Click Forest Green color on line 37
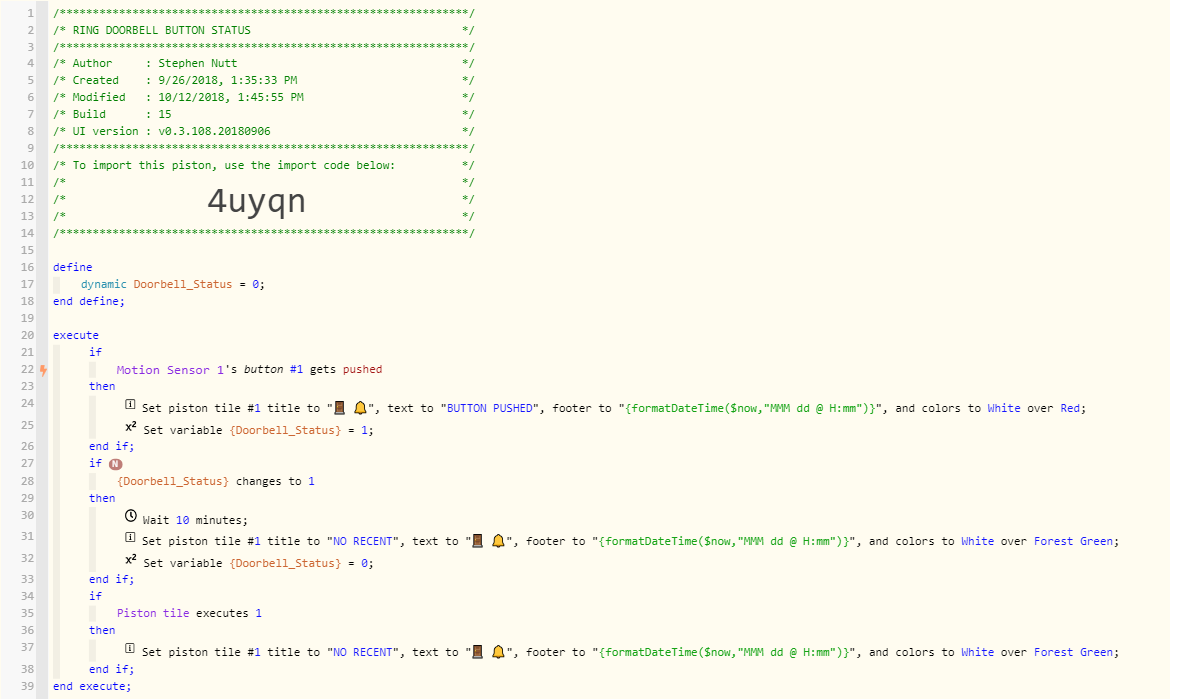The image size is (1178, 699). click(x=1073, y=652)
